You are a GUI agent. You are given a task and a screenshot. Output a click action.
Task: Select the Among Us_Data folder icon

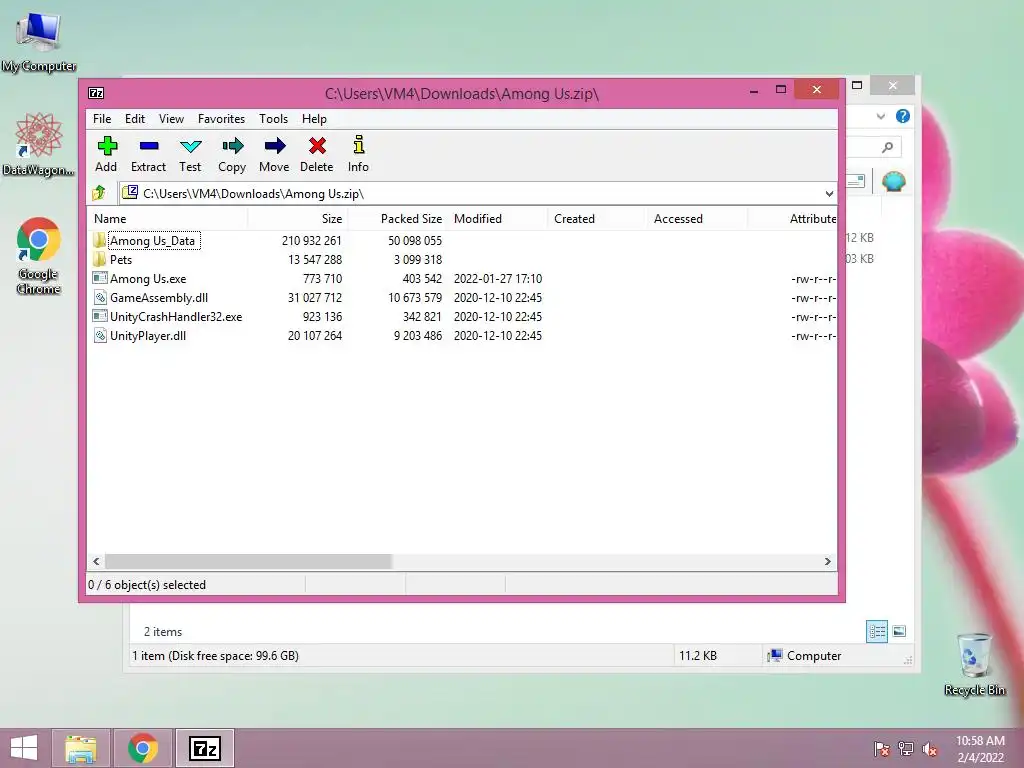[99, 240]
